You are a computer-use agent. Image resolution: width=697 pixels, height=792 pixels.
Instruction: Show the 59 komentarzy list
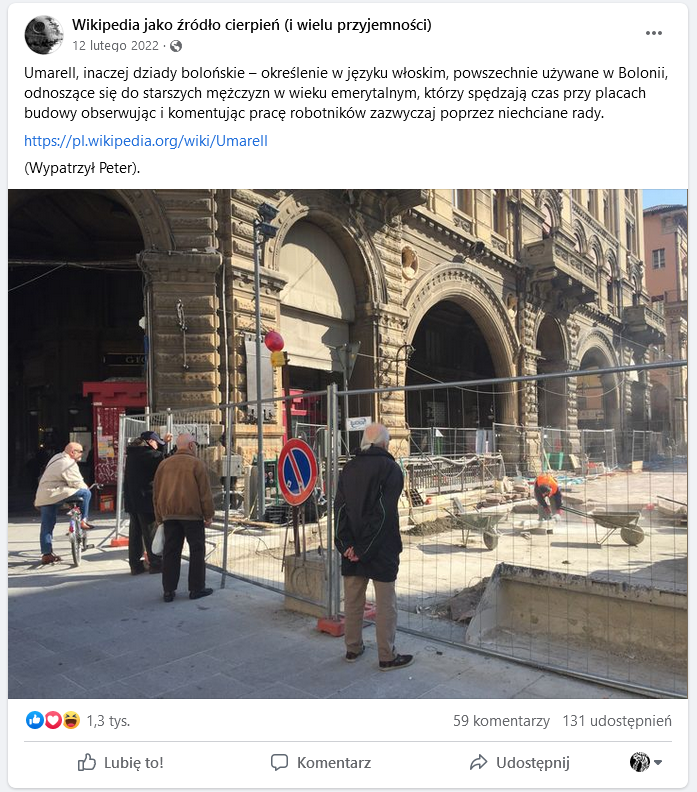pyautogui.click(x=501, y=721)
